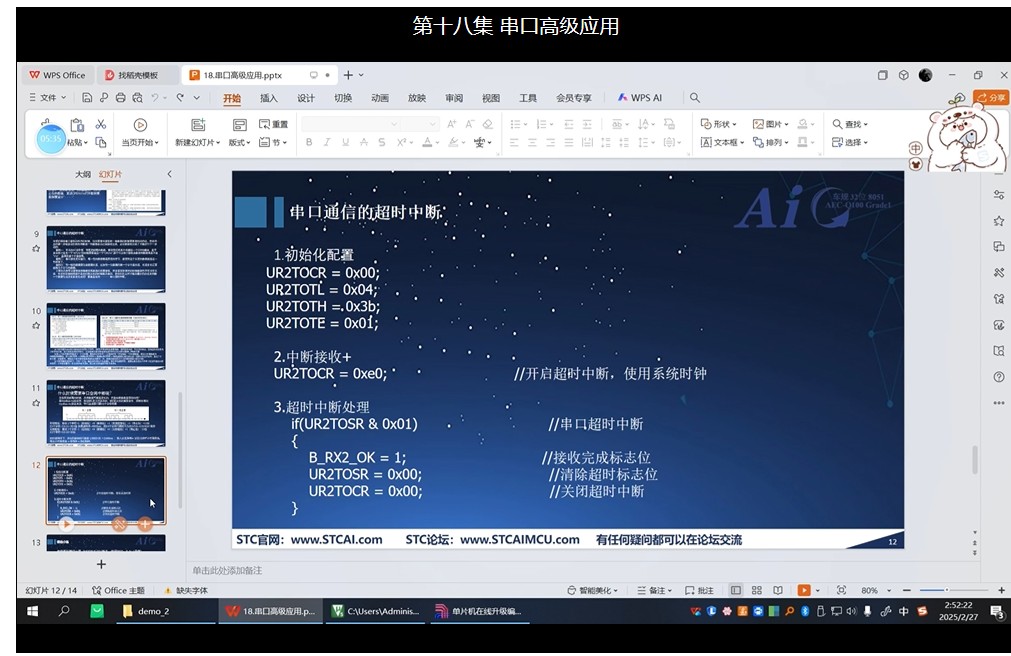Expand the 版式 layout dropdown
Screen dimensions: 1011x656
239,143
